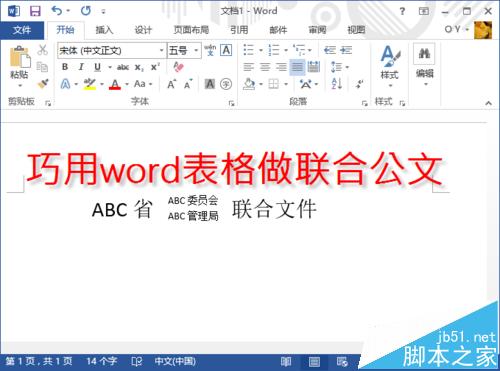500x371 pixels.
Task: Apply red font color
Action: [115, 84]
